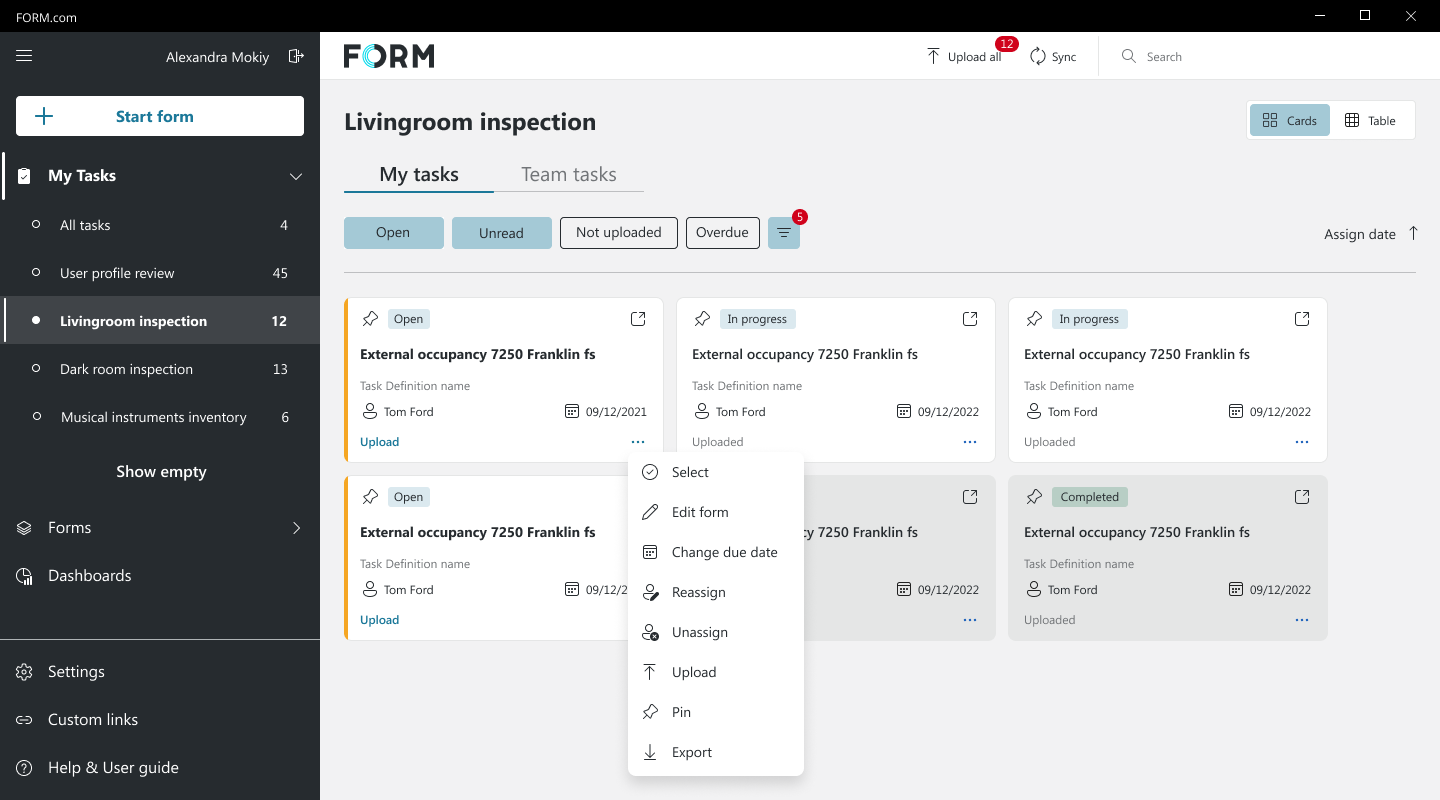Switch to Table view

click(x=1370, y=120)
